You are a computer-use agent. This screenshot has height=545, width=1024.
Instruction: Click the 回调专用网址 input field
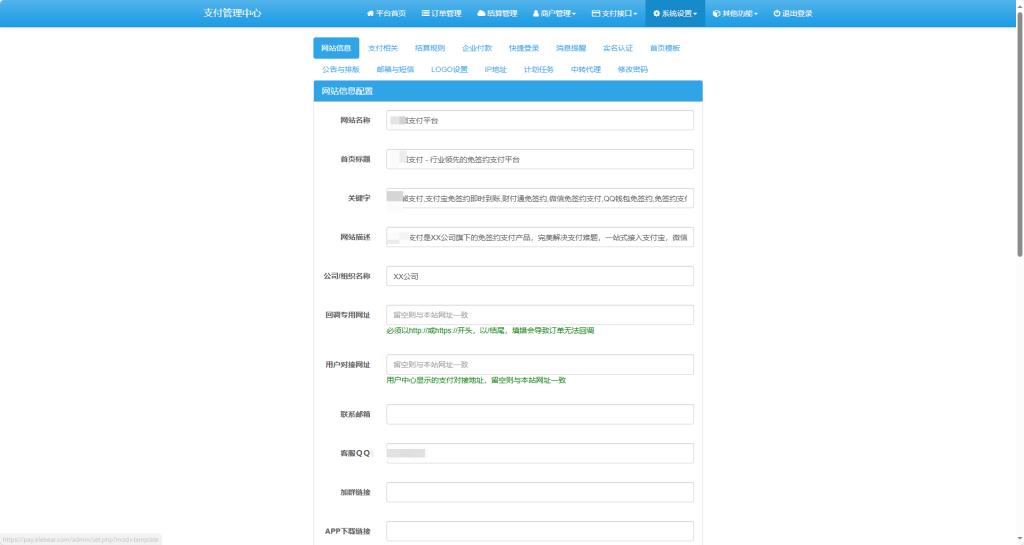(x=540, y=315)
